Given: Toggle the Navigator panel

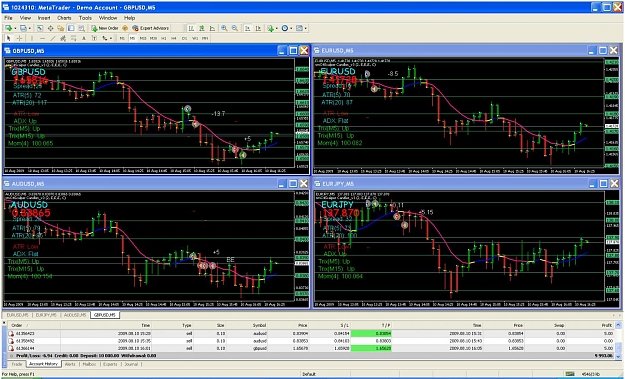Looking at the screenshot, I should [x=61, y=28].
